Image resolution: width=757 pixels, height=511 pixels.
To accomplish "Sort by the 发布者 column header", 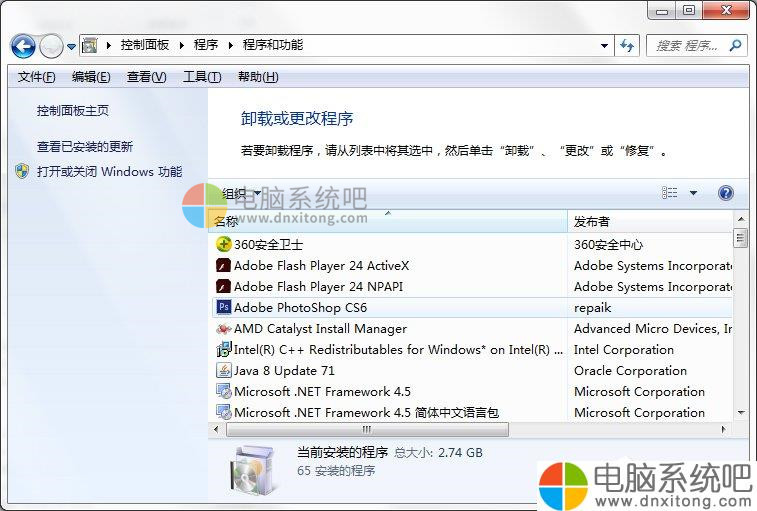I will coord(650,221).
